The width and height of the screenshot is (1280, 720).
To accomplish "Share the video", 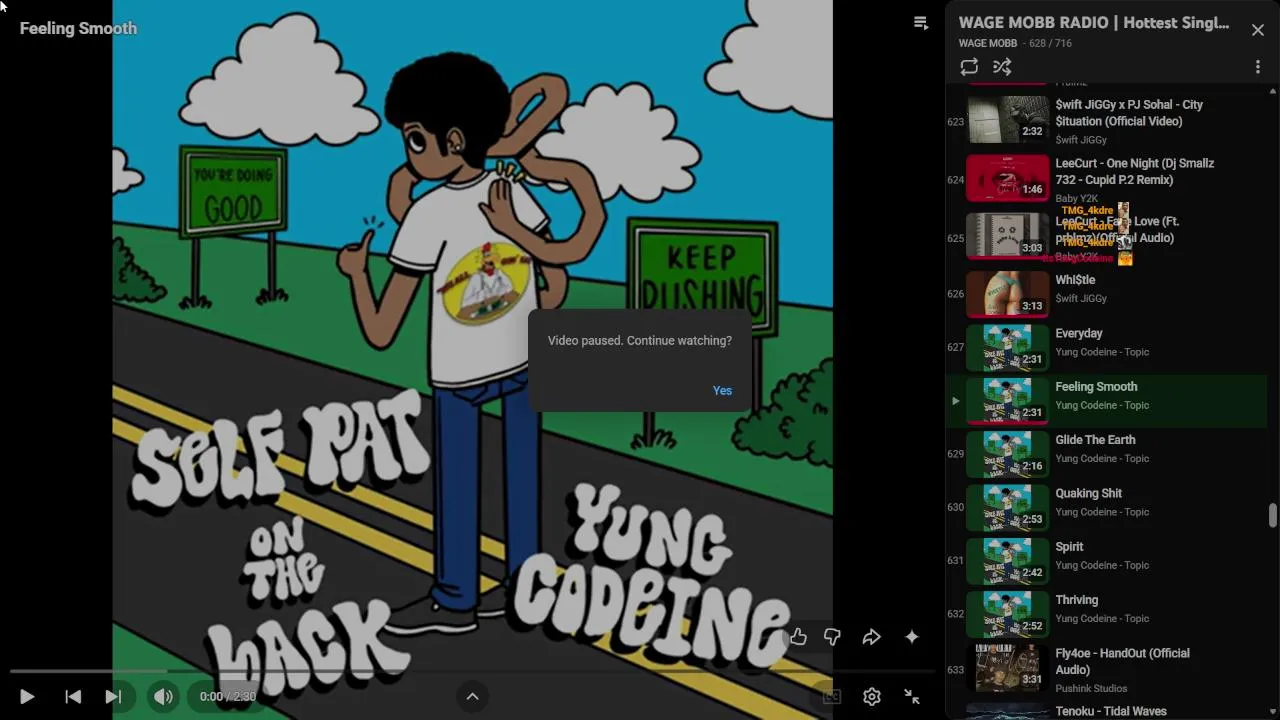I will 872,637.
